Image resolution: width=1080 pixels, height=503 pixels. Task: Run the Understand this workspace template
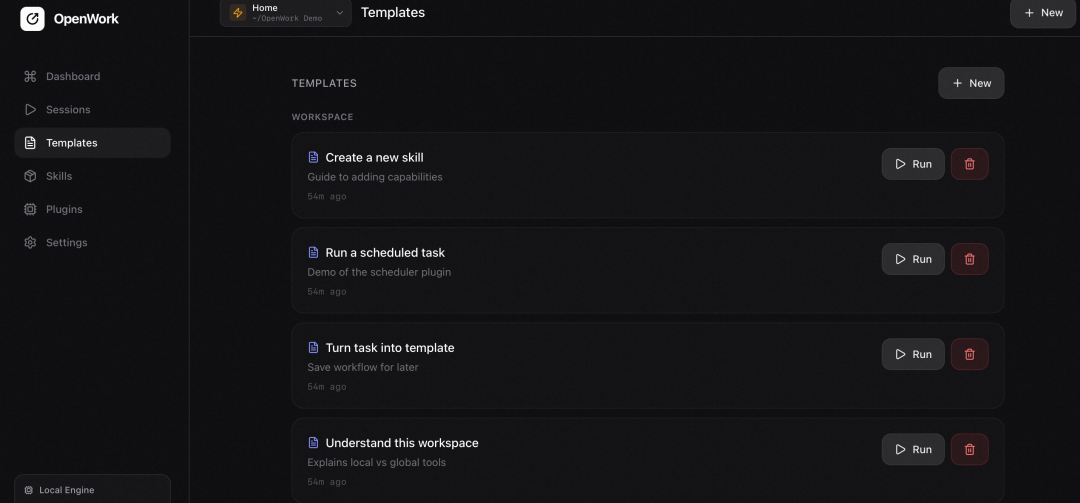912,449
